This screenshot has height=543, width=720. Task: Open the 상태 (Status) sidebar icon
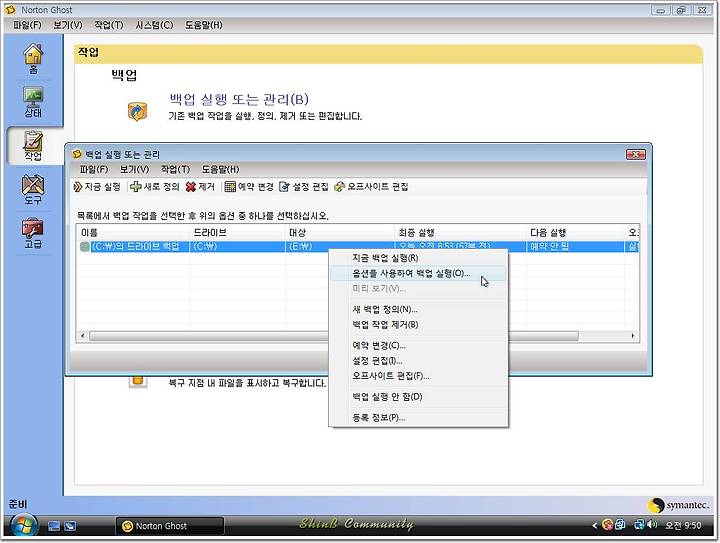[33, 102]
